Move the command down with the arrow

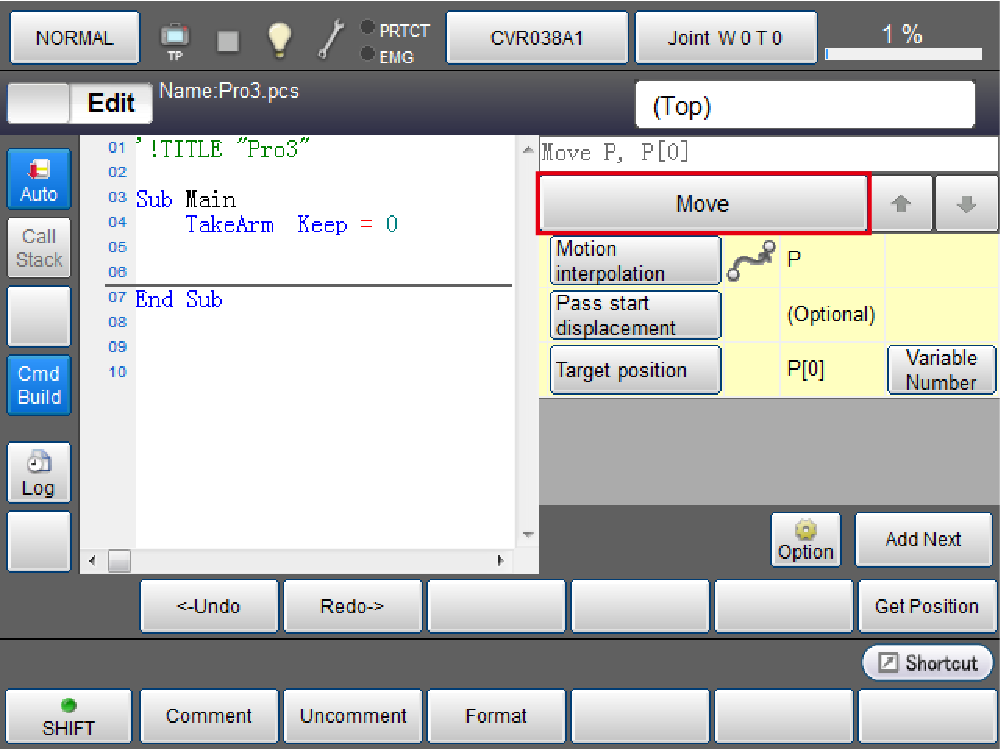point(965,204)
